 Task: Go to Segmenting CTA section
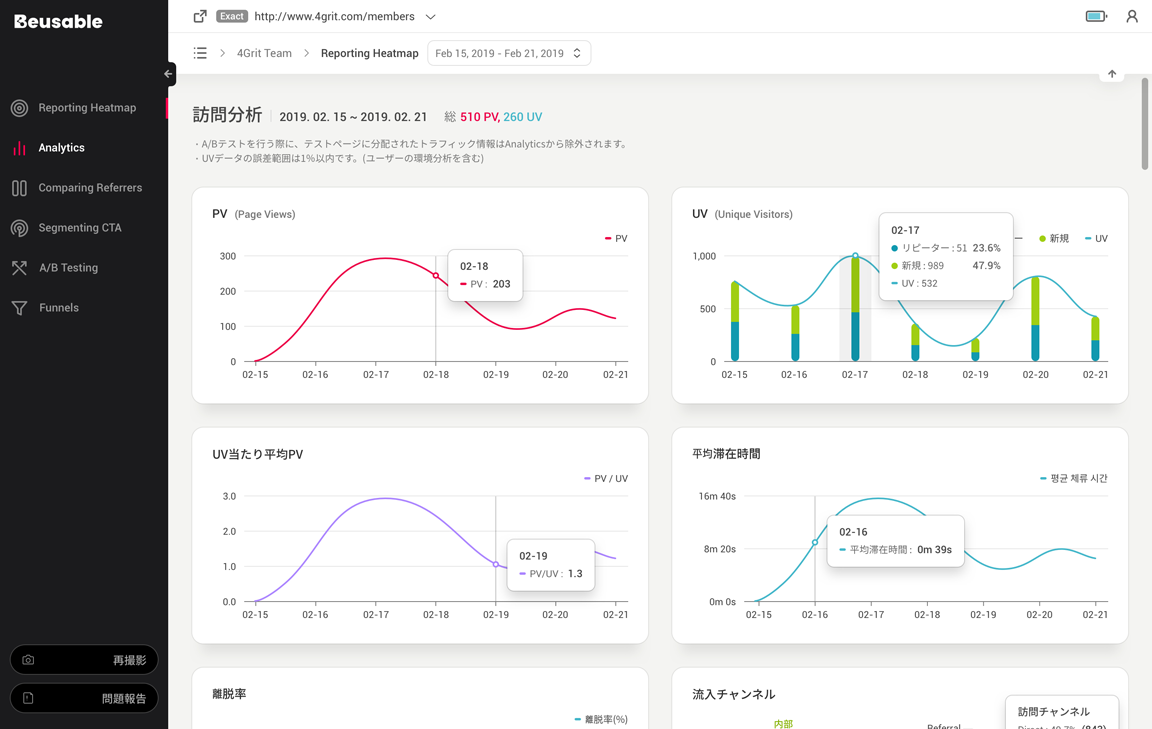[x=80, y=228]
